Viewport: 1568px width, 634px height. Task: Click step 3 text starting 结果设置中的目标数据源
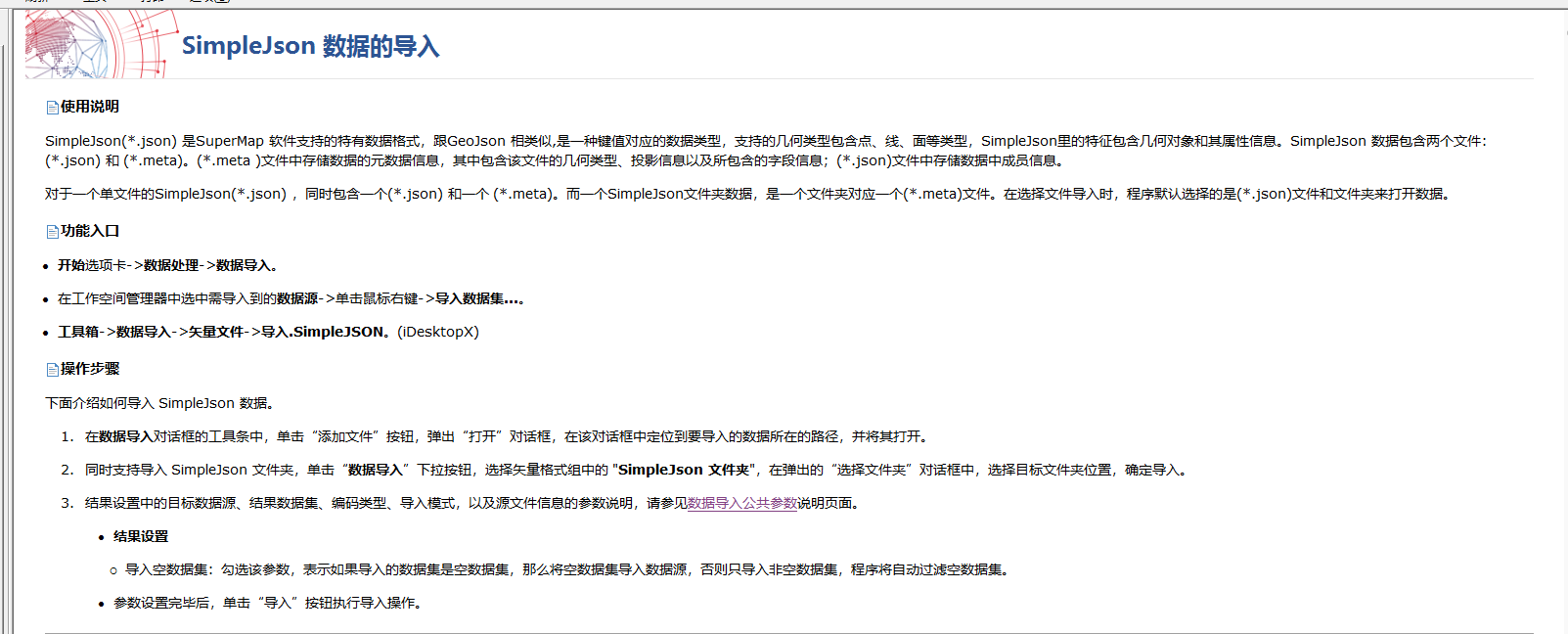(x=473, y=504)
